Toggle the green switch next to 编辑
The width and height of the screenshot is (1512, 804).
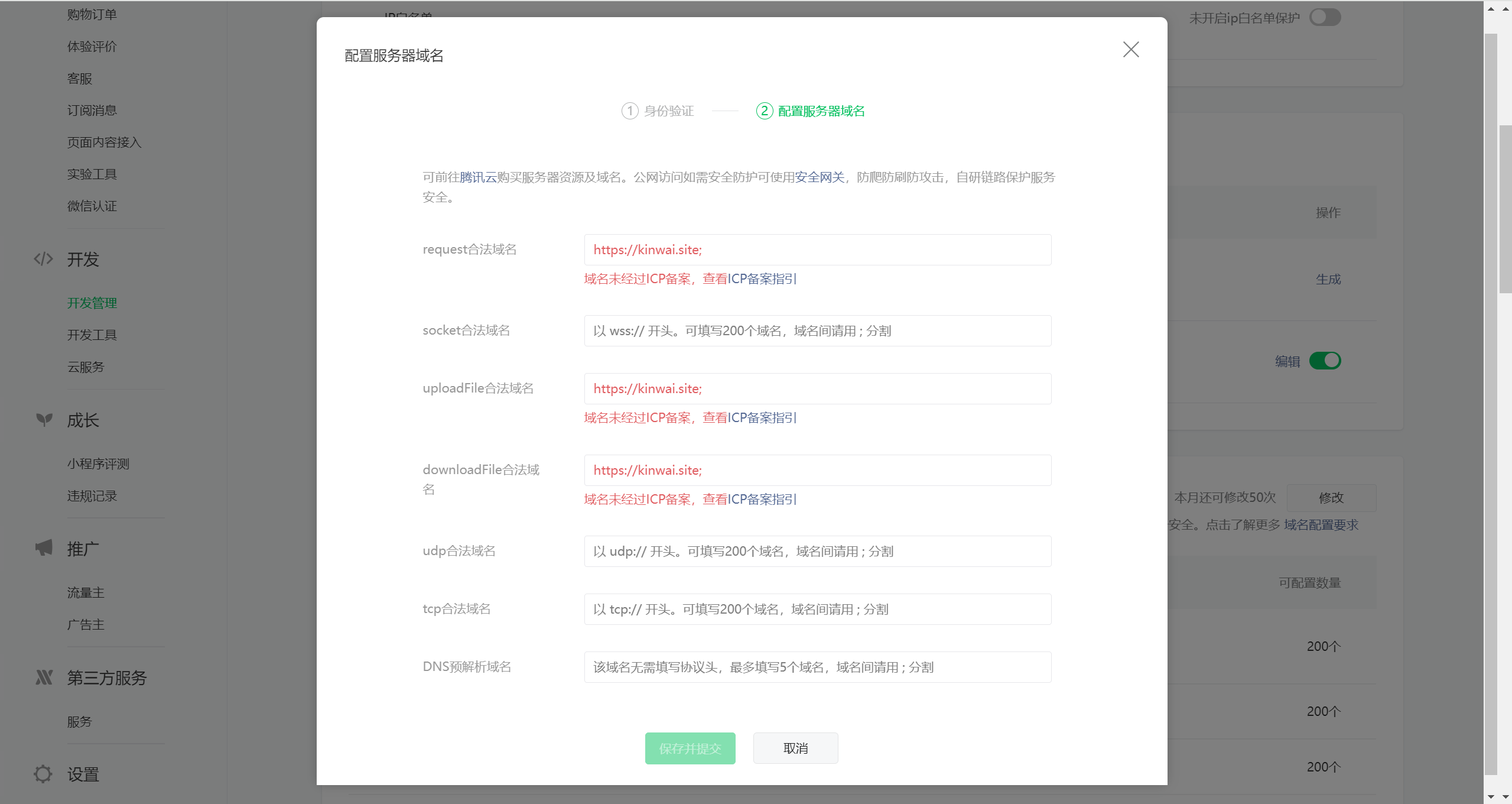click(1324, 361)
